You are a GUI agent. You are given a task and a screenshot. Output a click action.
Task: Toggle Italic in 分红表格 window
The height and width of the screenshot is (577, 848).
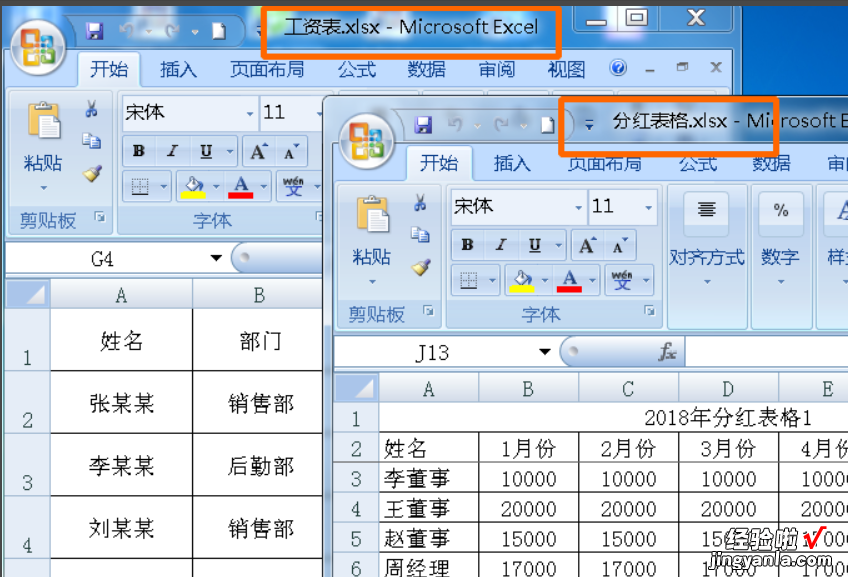tap(501, 246)
